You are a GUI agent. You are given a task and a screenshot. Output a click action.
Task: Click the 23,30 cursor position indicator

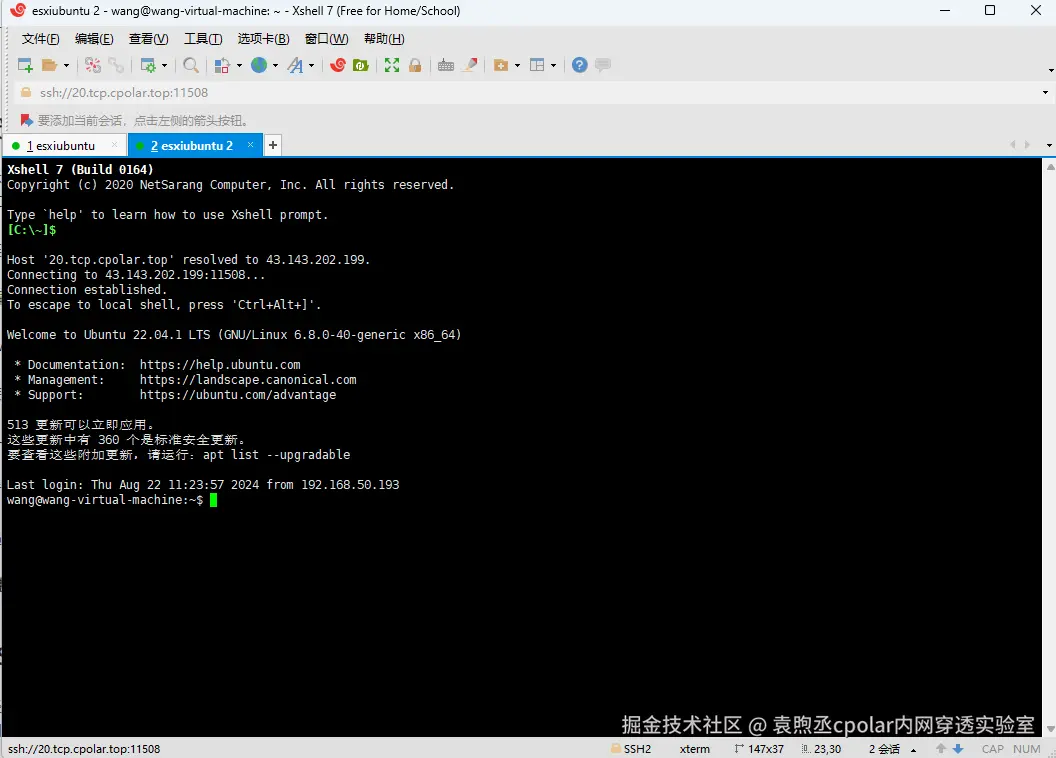click(821, 749)
